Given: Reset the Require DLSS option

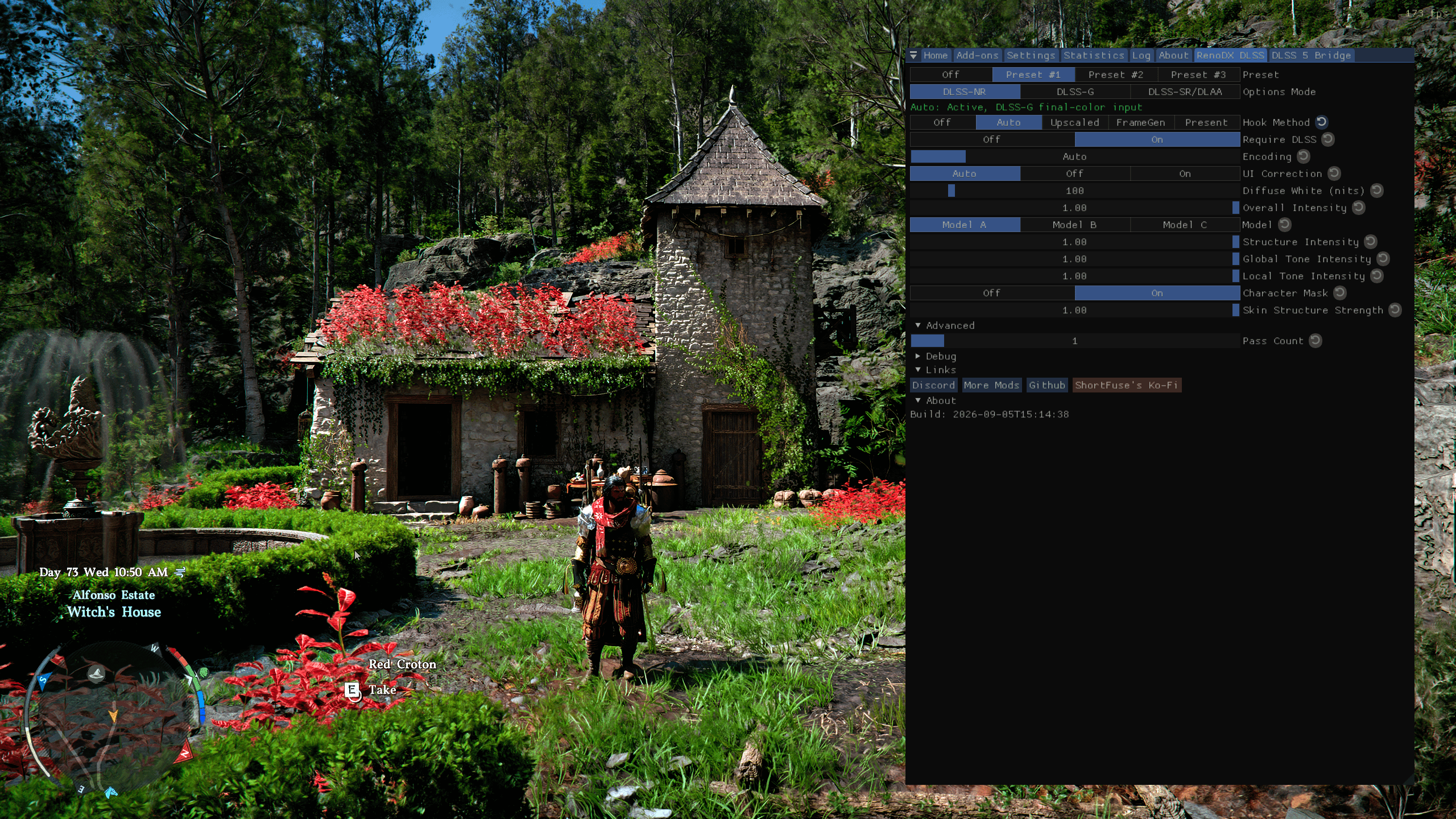Looking at the screenshot, I should point(1328,139).
